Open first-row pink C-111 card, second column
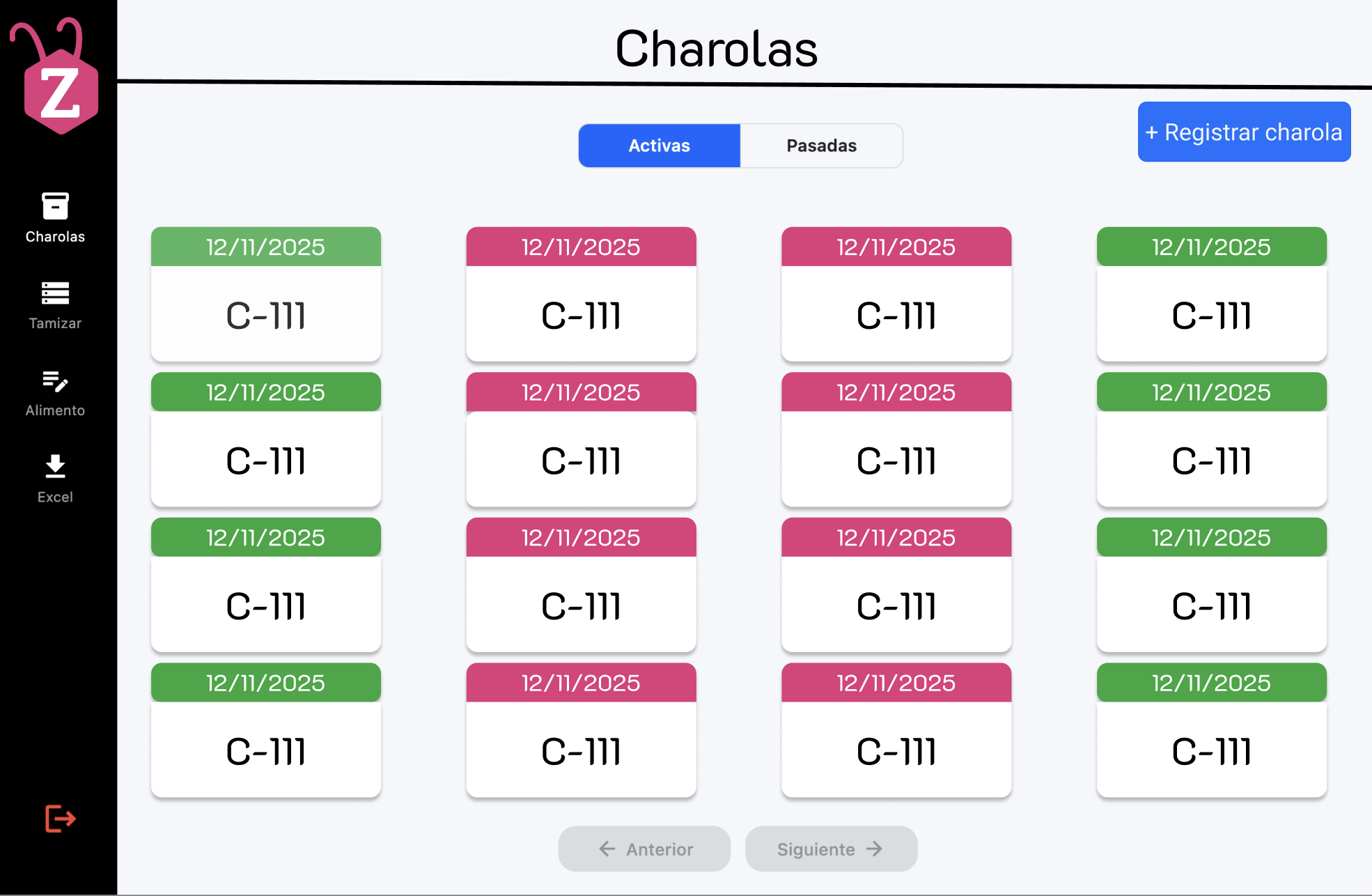Image resolution: width=1372 pixels, height=896 pixels. click(581, 294)
